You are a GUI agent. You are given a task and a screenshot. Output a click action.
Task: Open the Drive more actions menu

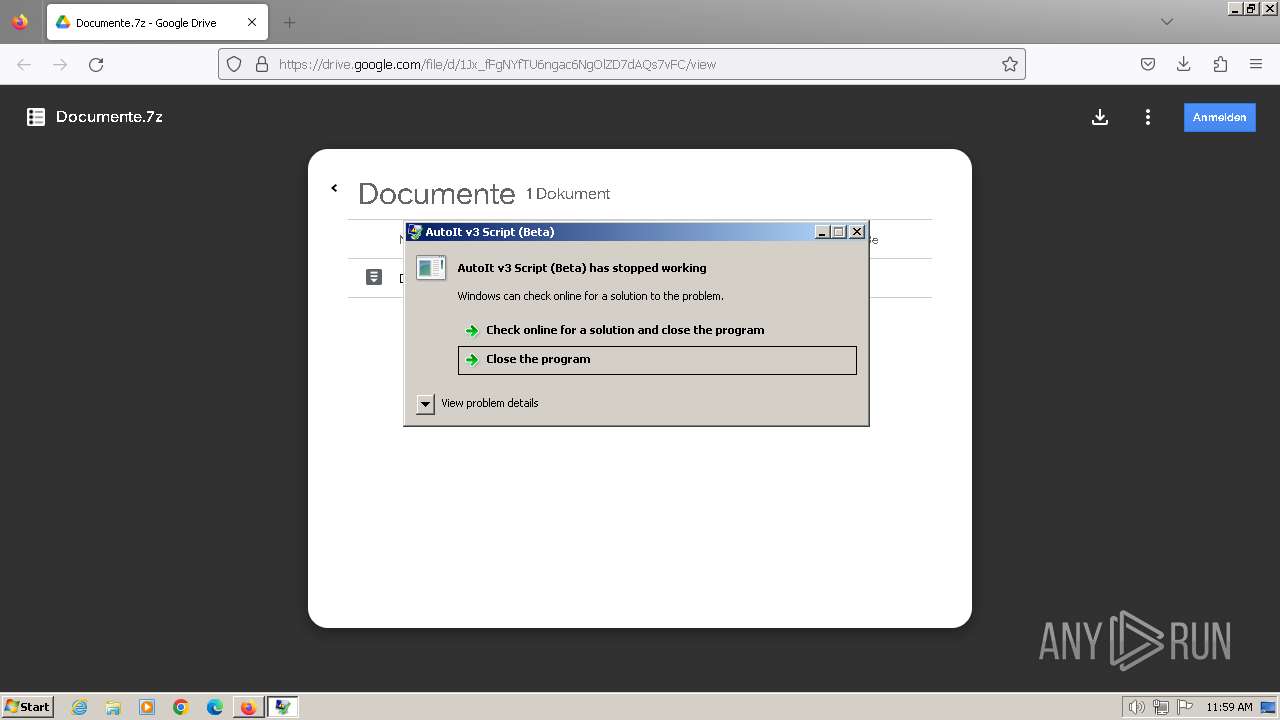point(1148,117)
